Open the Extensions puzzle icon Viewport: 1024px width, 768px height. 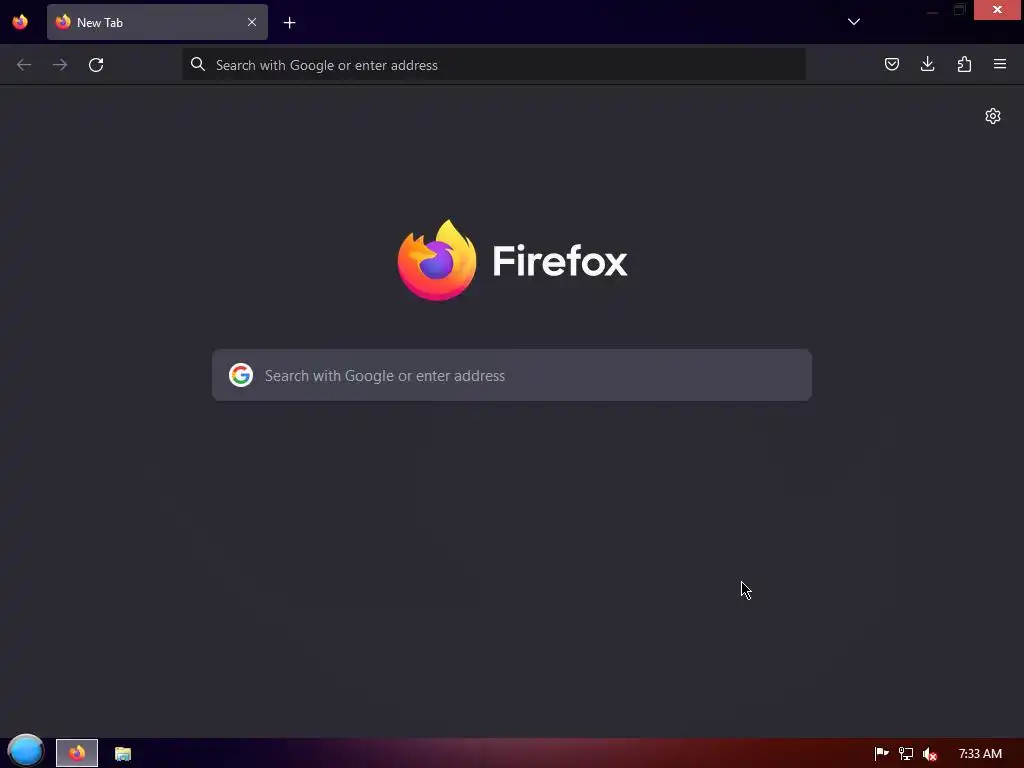coord(964,64)
